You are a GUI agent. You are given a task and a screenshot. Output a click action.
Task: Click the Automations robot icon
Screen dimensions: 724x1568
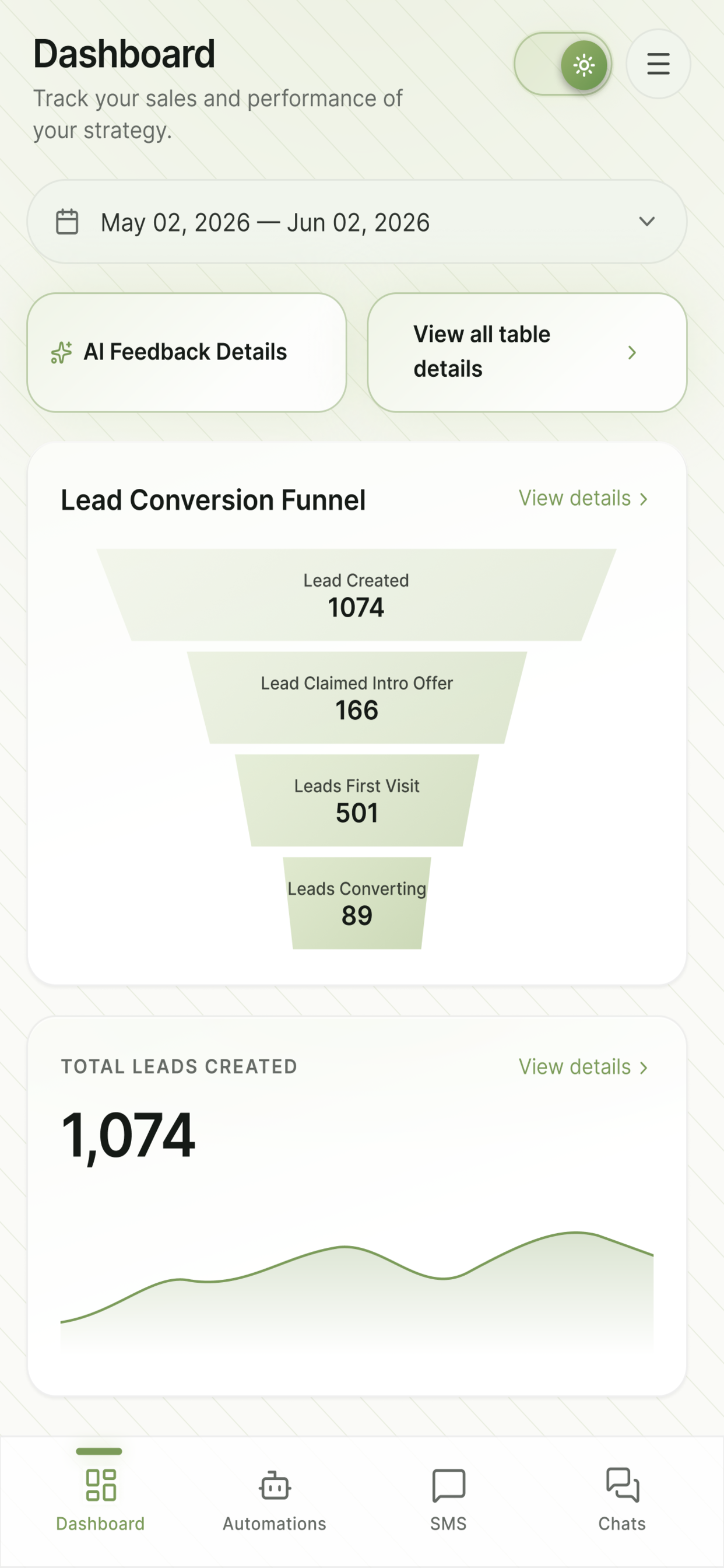[275, 1485]
